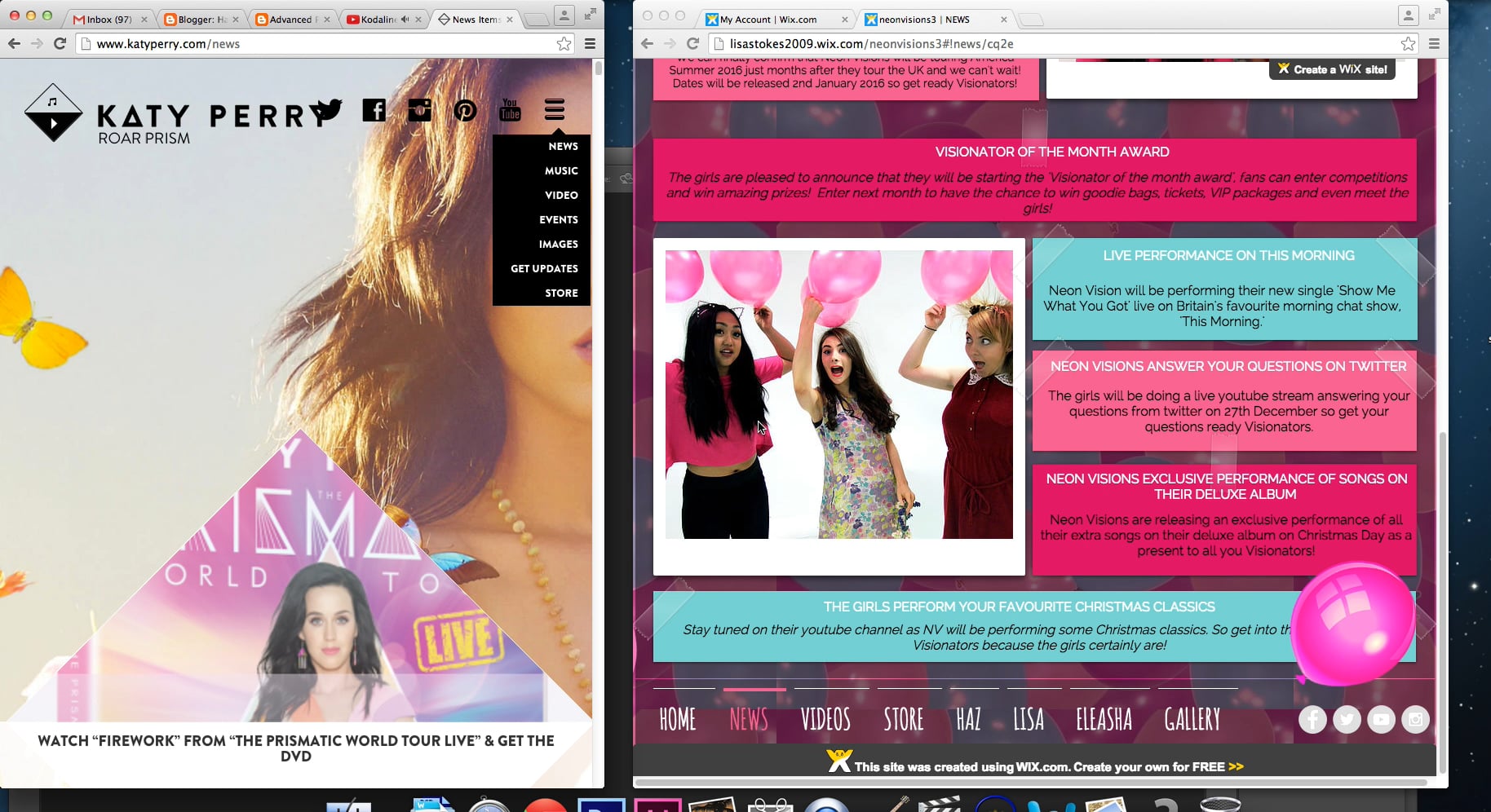
Task: Select VIDEO in Katy Perry dropdown menu
Action: [561, 195]
